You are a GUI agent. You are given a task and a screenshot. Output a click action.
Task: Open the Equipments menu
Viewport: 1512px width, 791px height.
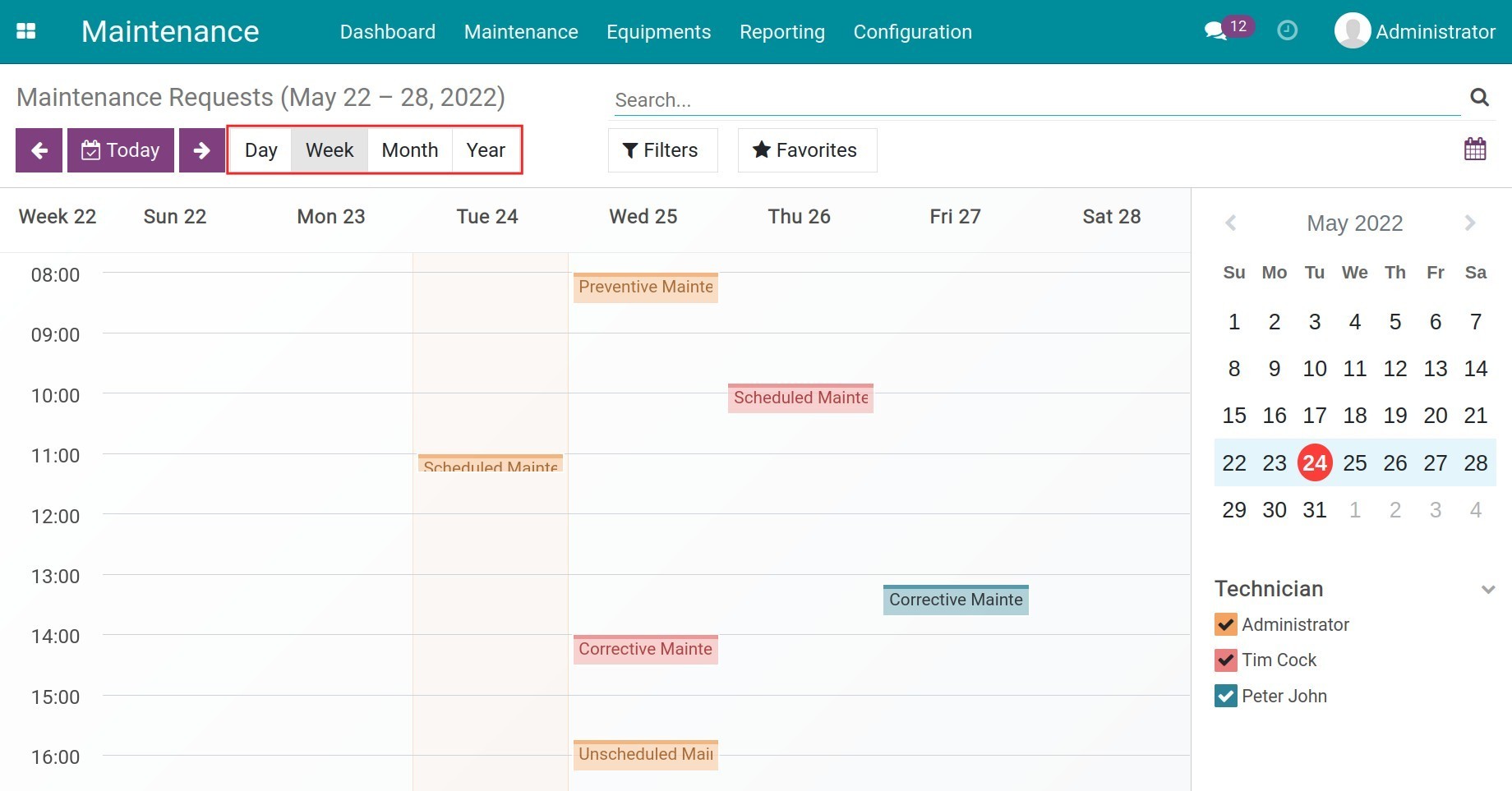tap(658, 32)
